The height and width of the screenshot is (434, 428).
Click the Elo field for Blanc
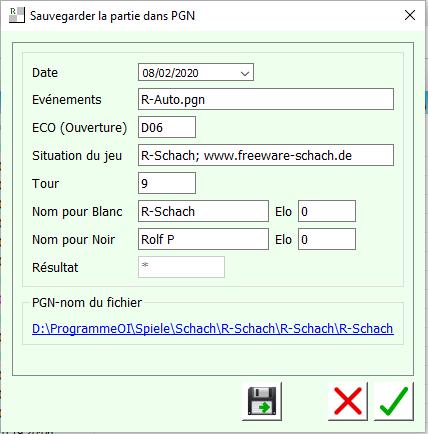click(327, 211)
